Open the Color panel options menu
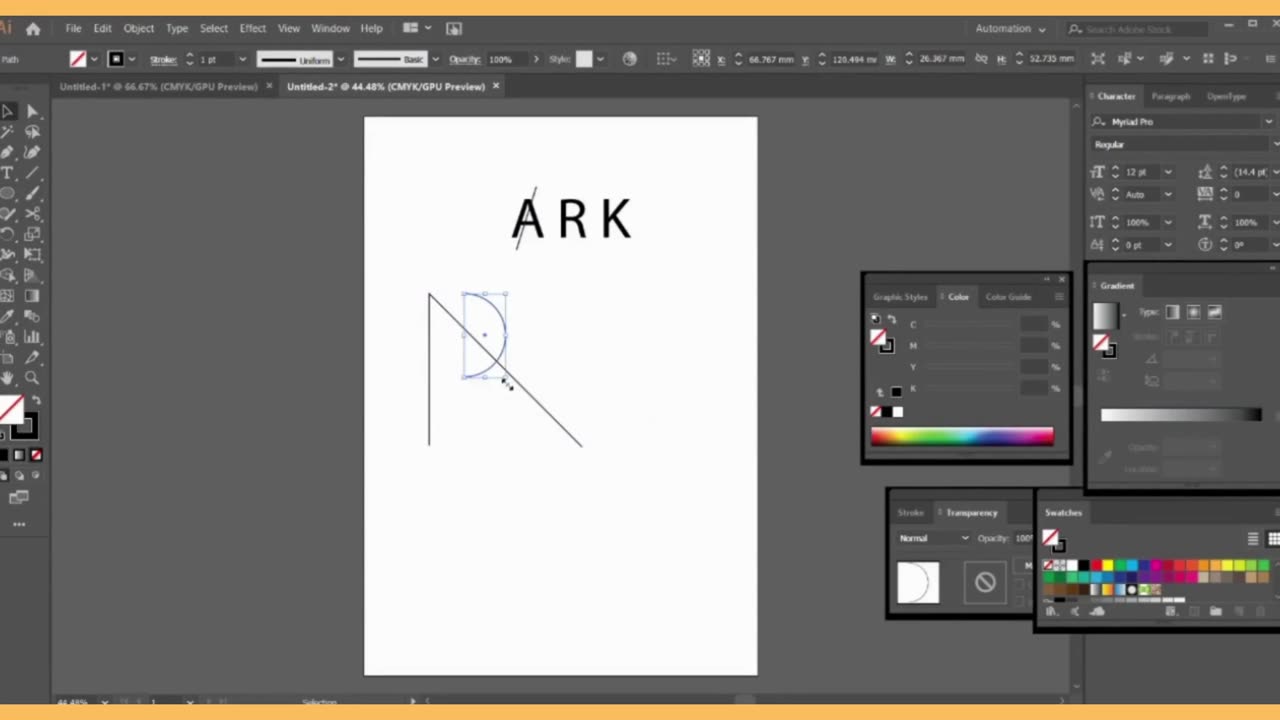This screenshot has height=720, width=1280. tap(1059, 297)
